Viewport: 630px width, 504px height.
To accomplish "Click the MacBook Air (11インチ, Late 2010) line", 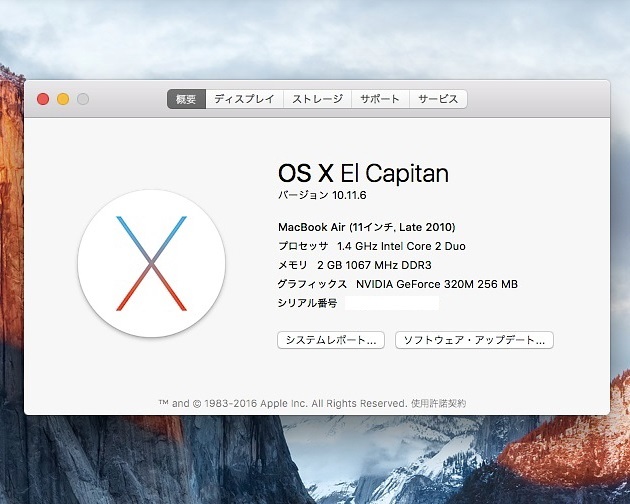I will (366, 227).
